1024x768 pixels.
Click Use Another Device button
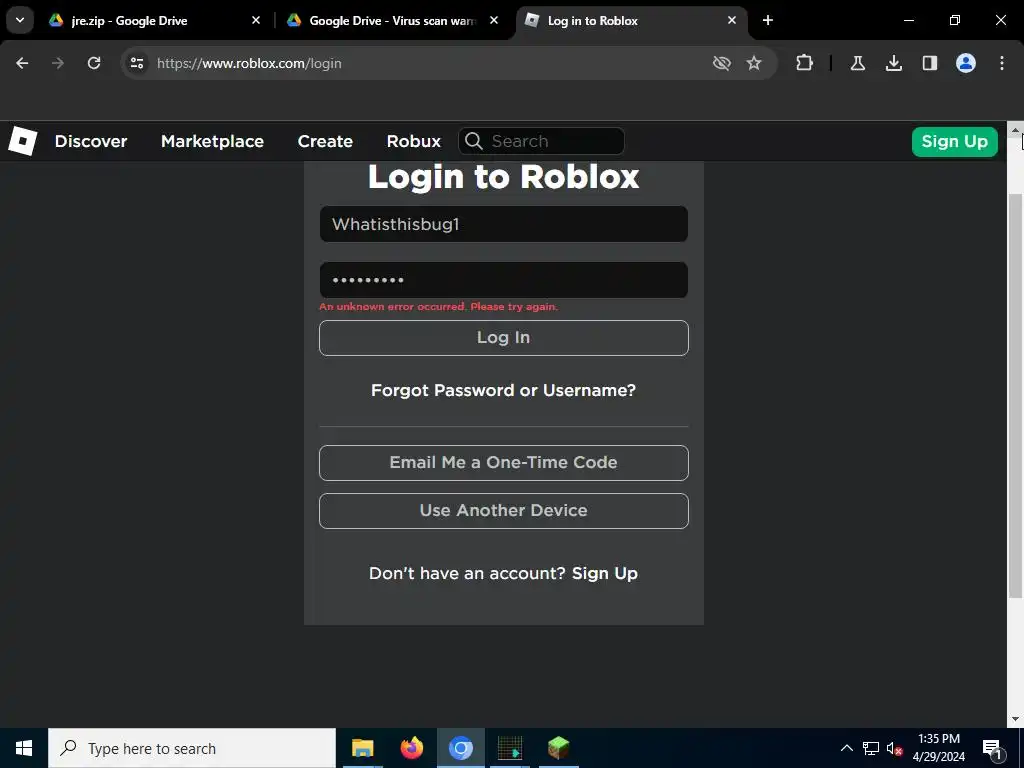pos(504,511)
